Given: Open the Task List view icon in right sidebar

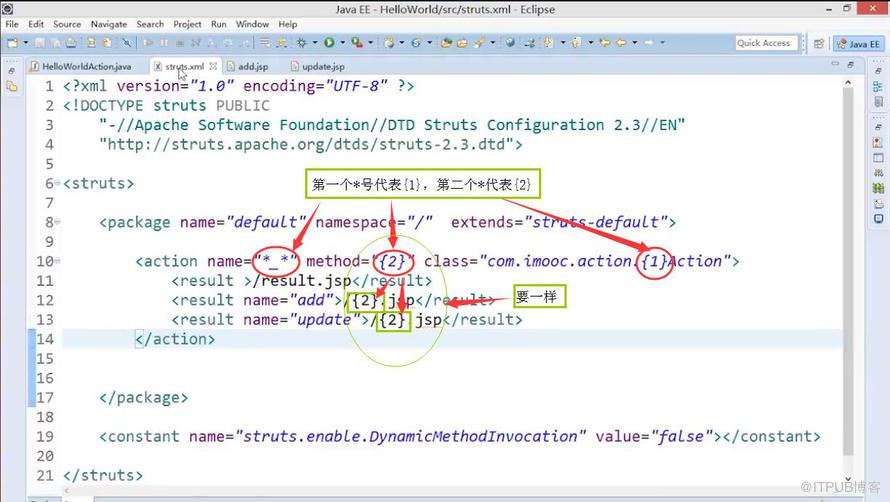Looking at the screenshot, I should point(878,102).
